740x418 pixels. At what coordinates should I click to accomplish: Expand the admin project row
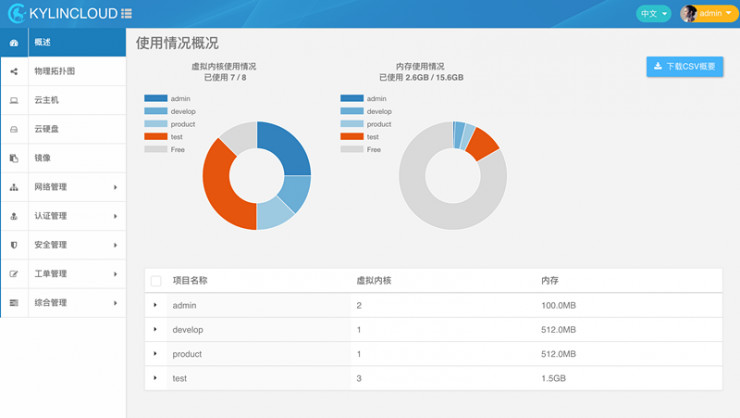click(x=156, y=305)
